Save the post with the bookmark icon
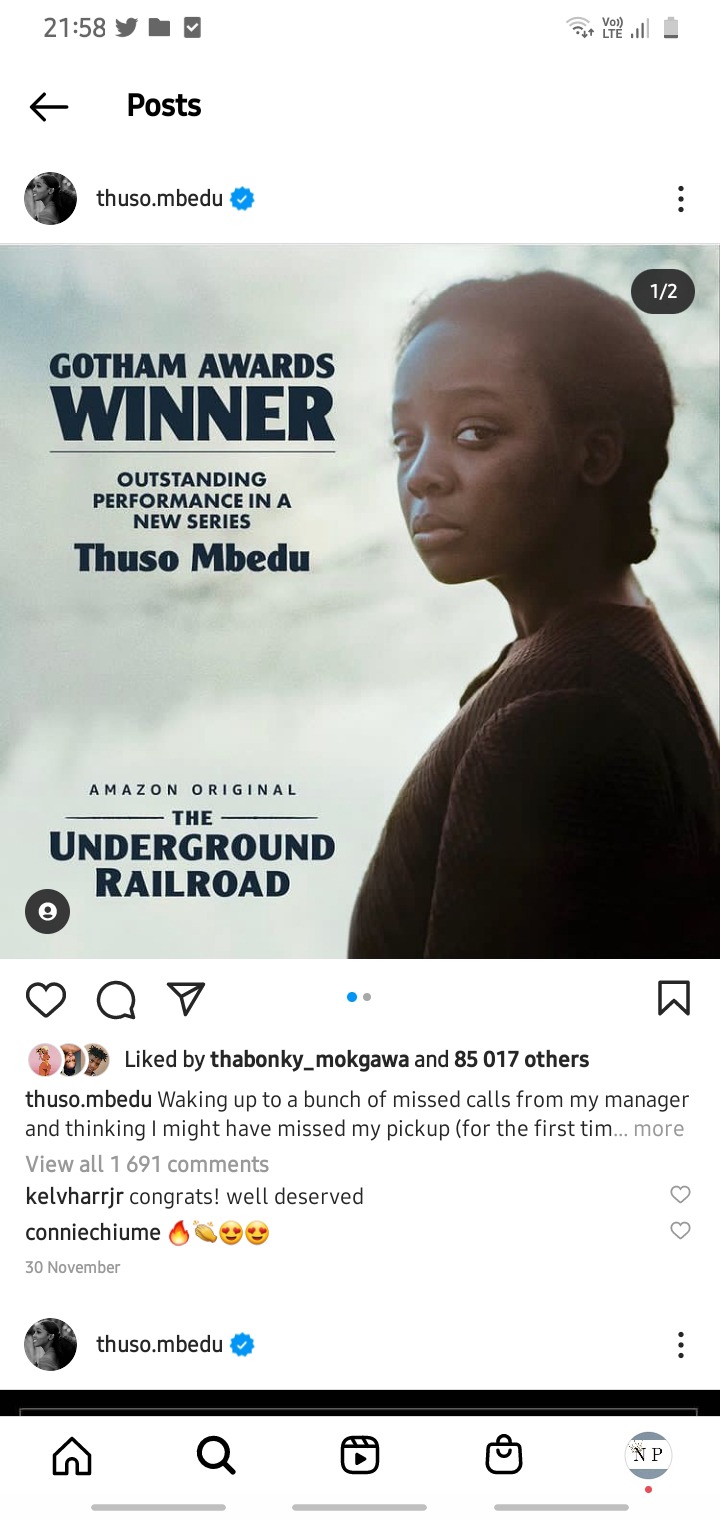 (674, 998)
